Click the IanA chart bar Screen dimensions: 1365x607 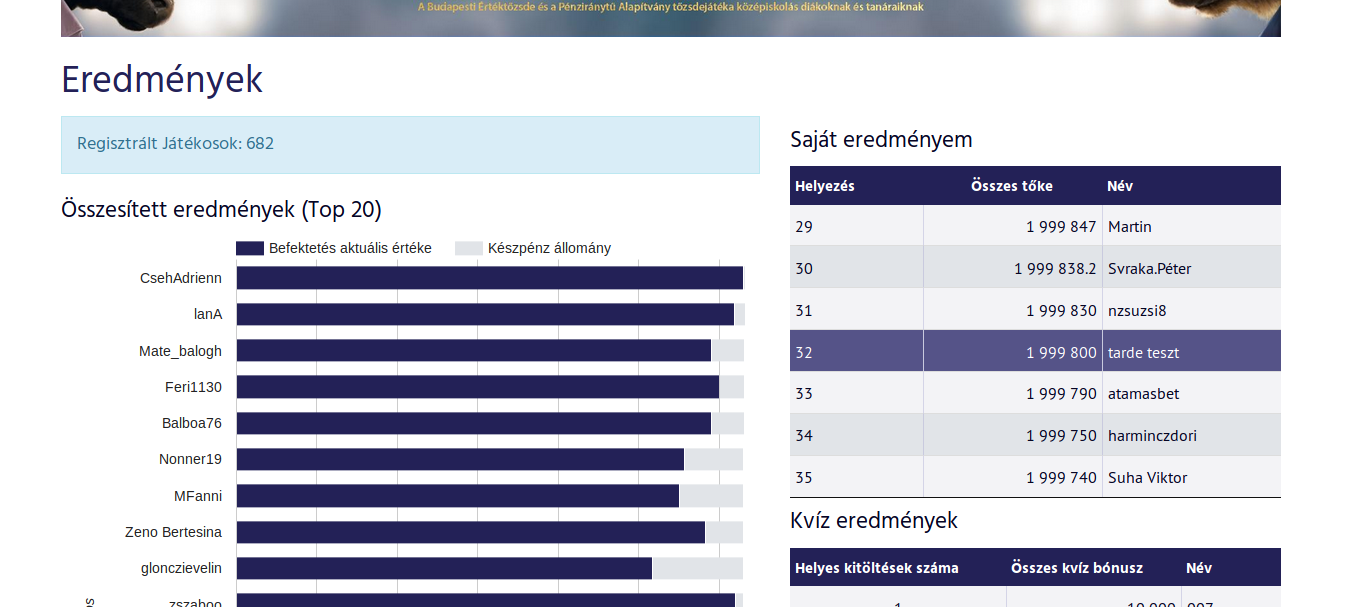(485, 314)
